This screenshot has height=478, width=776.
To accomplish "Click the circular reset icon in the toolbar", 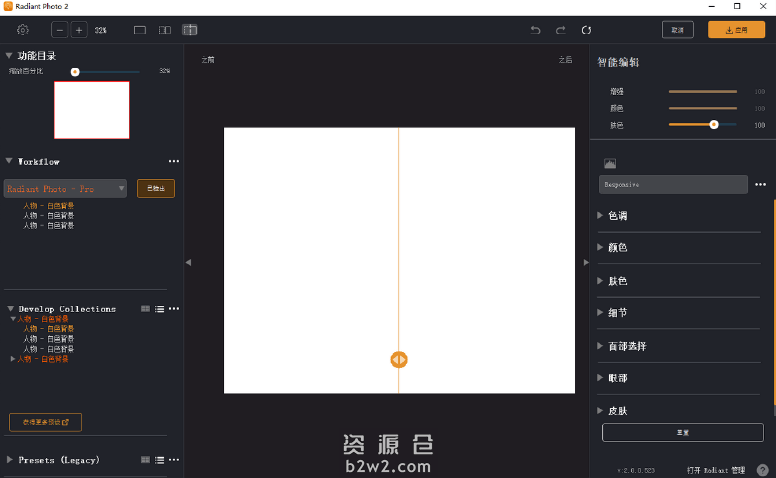I will click(587, 30).
